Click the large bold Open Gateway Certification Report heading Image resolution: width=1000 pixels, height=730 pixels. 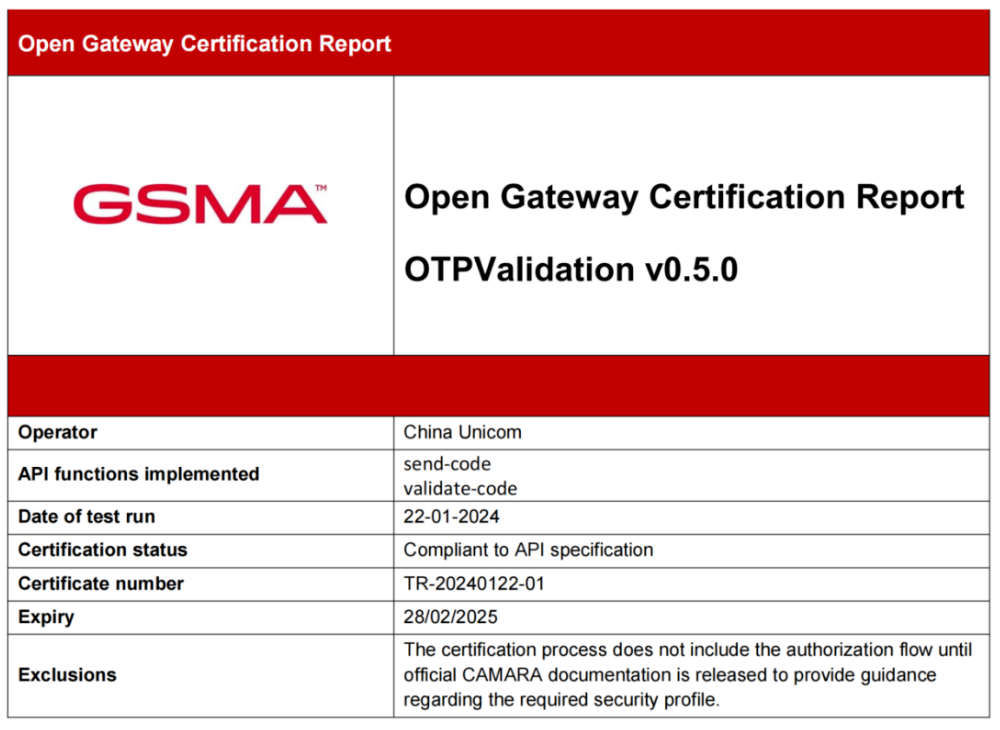[x=684, y=197]
